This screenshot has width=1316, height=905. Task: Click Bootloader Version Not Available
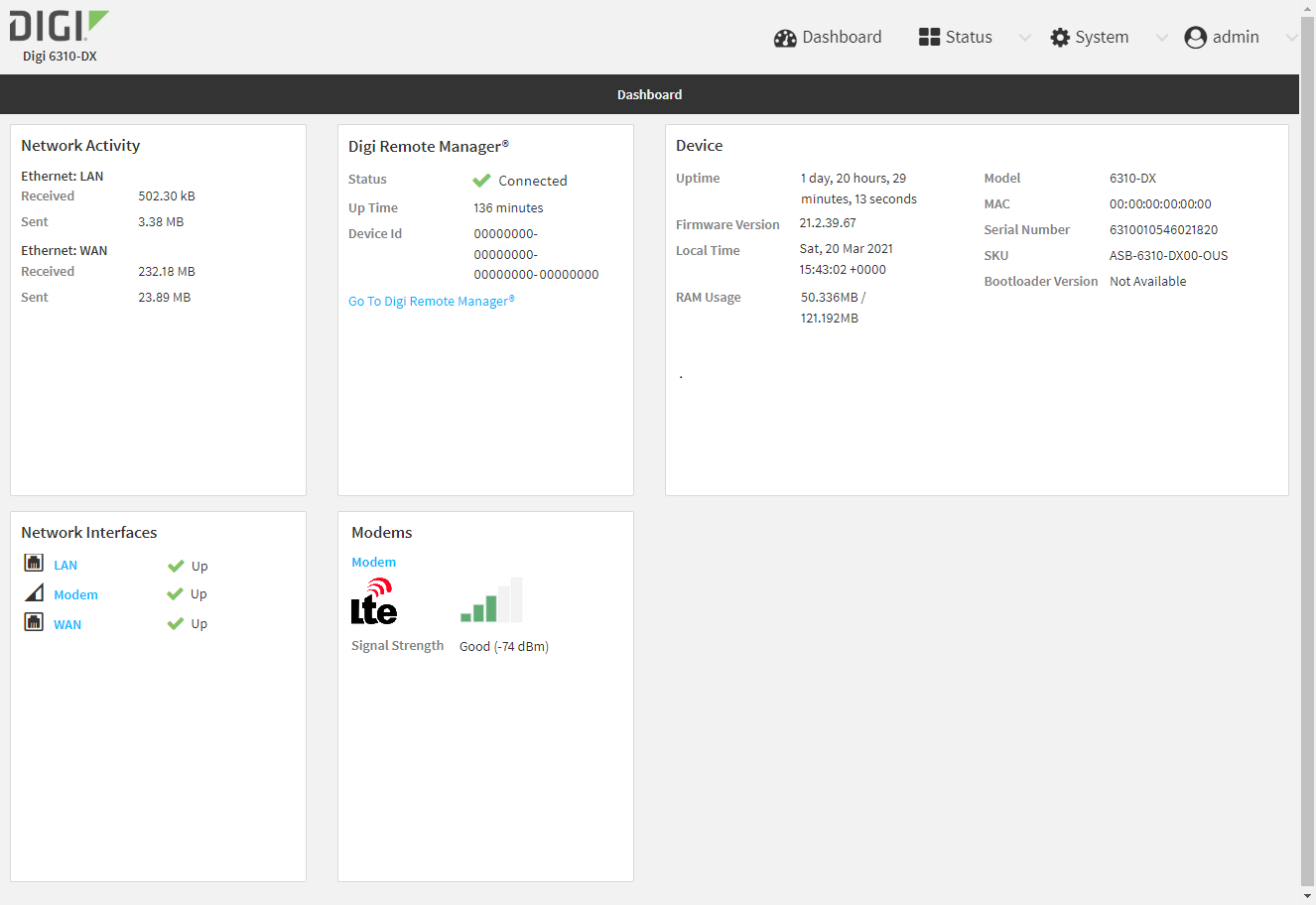click(1147, 282)
